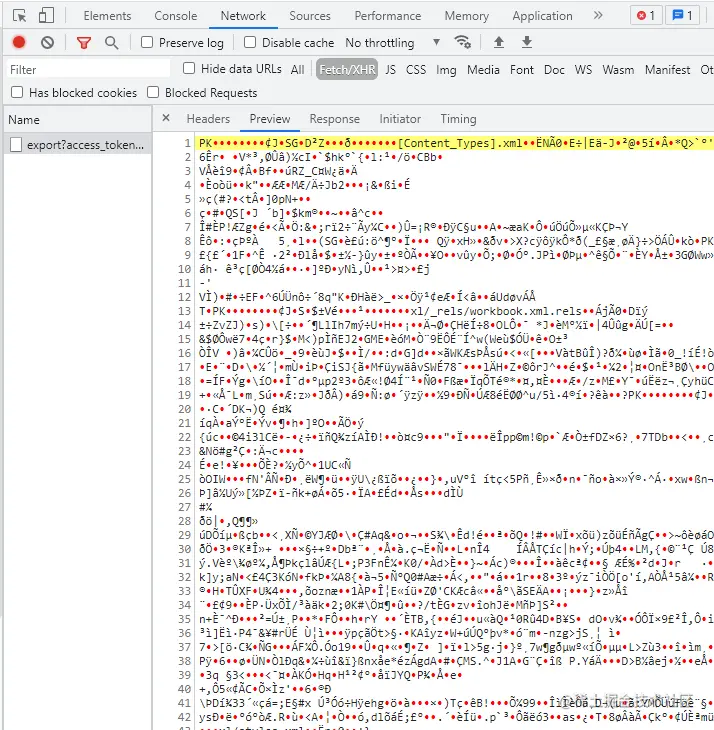Switch to the Memory panel
Image resolution: width=714 pixels, height=730 pixels.
point(467,16)
